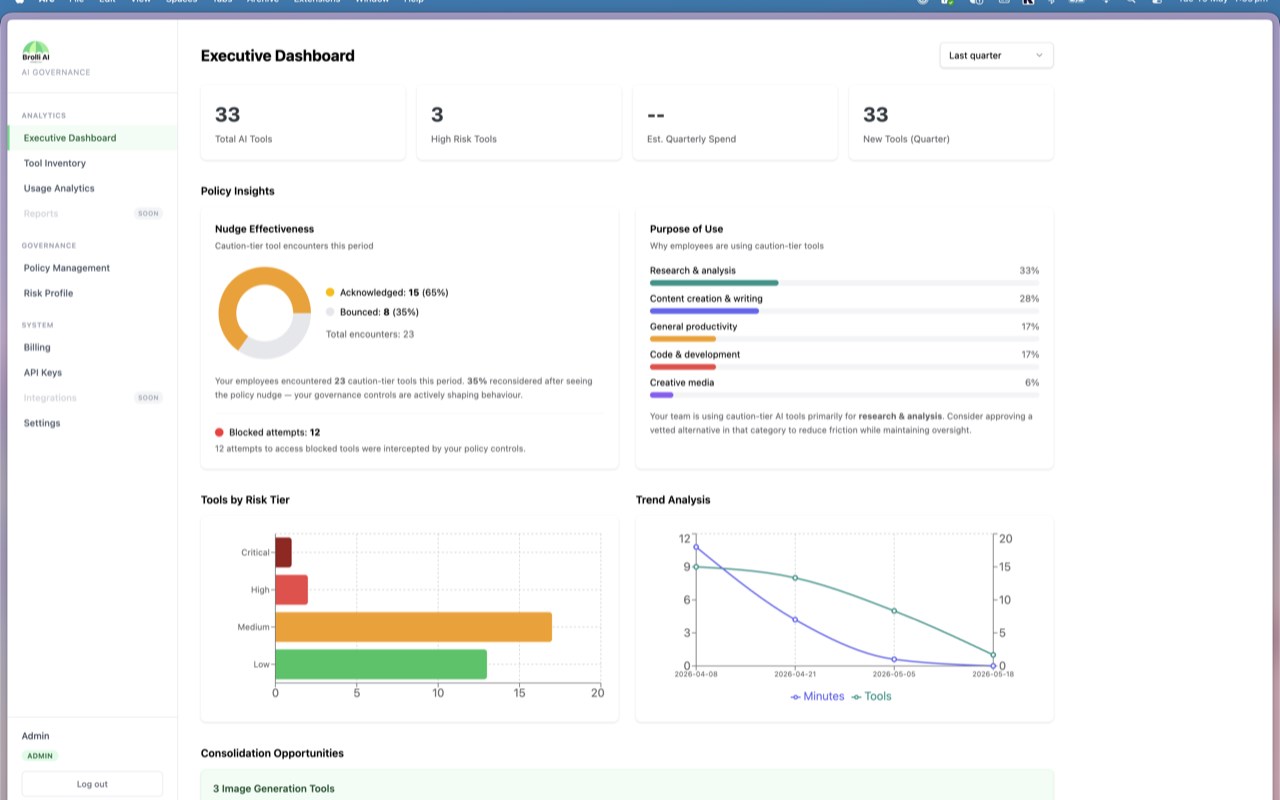Click the yellow Acknowledged legend dot

pyautogui.click(x=330, y=293)
